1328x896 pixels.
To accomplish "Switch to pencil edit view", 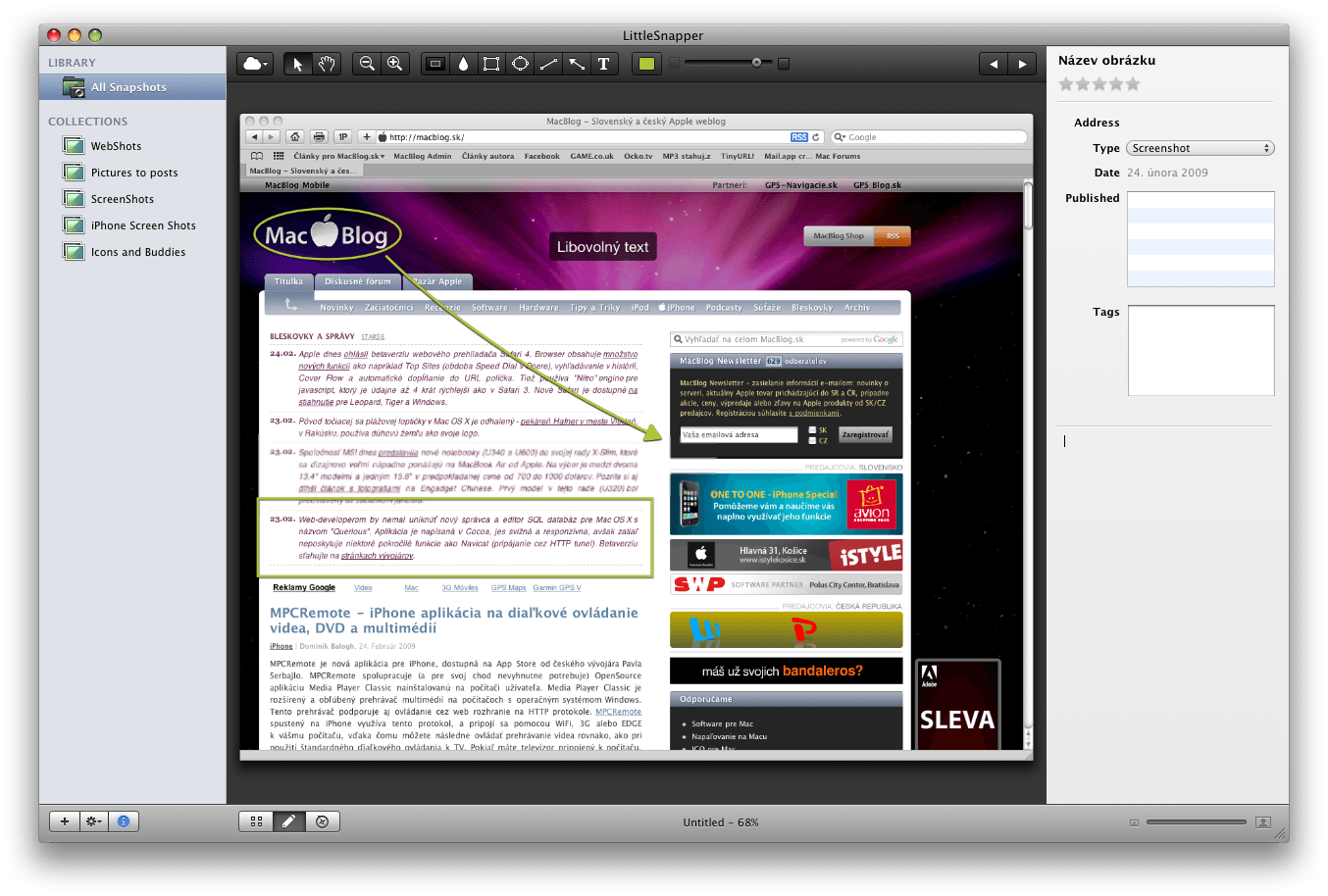I will [x=289, y=821].
